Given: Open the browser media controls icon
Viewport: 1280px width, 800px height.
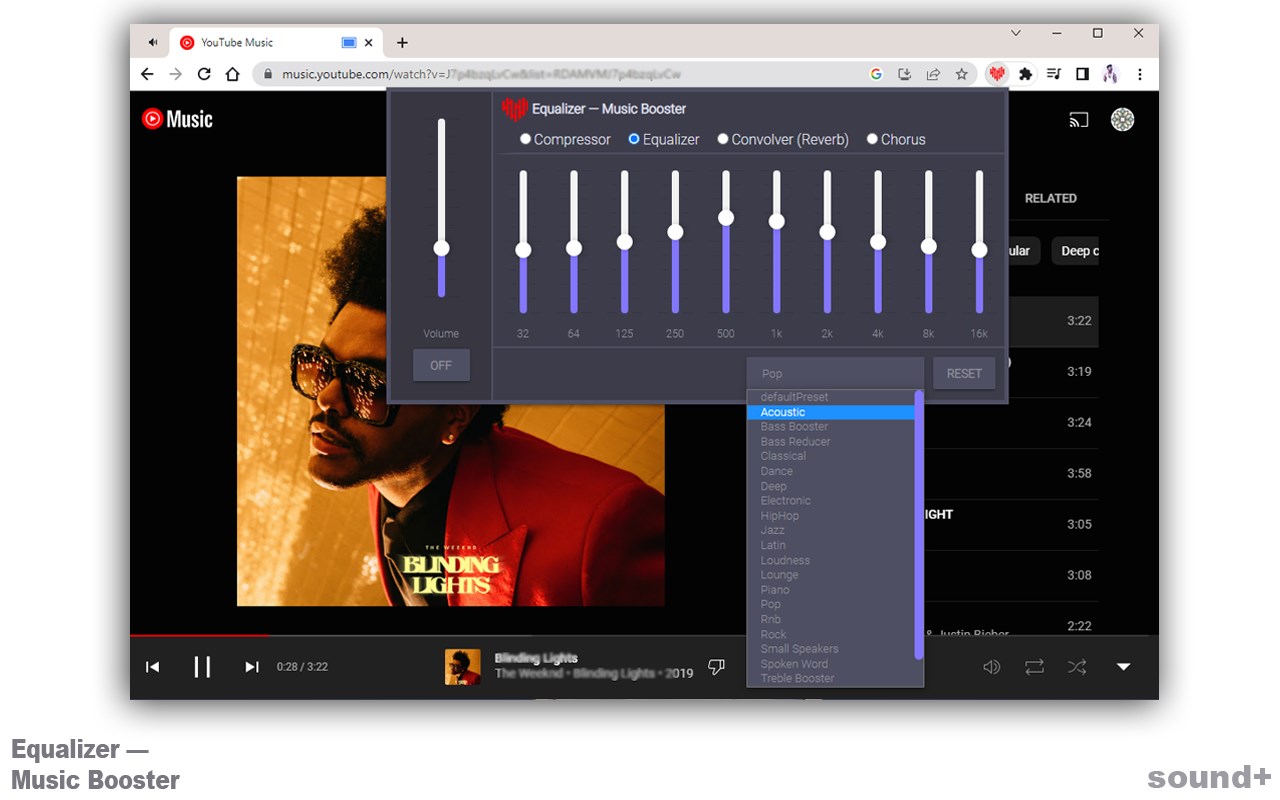Looking at the screenshot, I should 1054,74.
